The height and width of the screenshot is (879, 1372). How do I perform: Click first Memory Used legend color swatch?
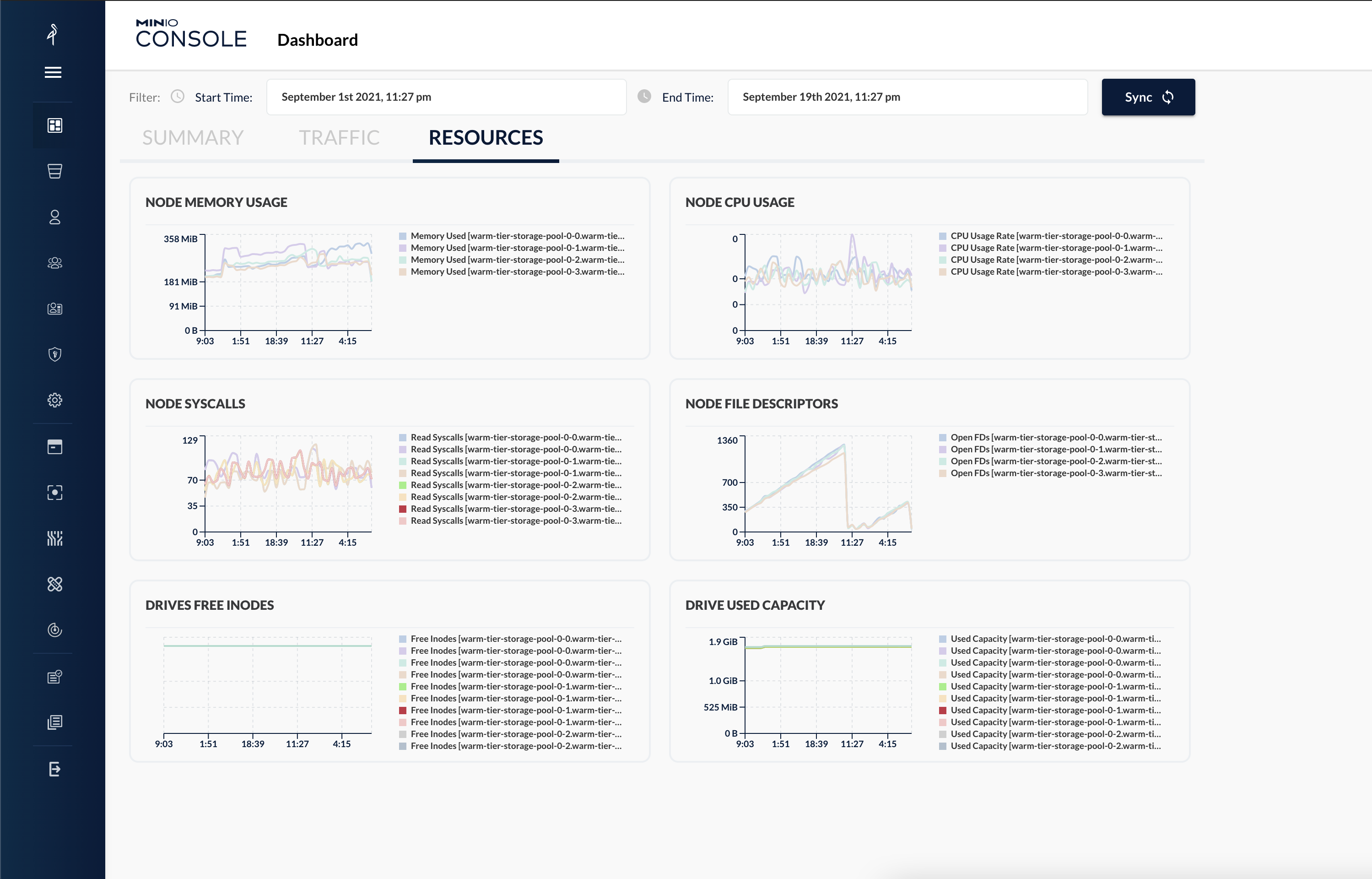pyautogui.click(x=403, y=236)
